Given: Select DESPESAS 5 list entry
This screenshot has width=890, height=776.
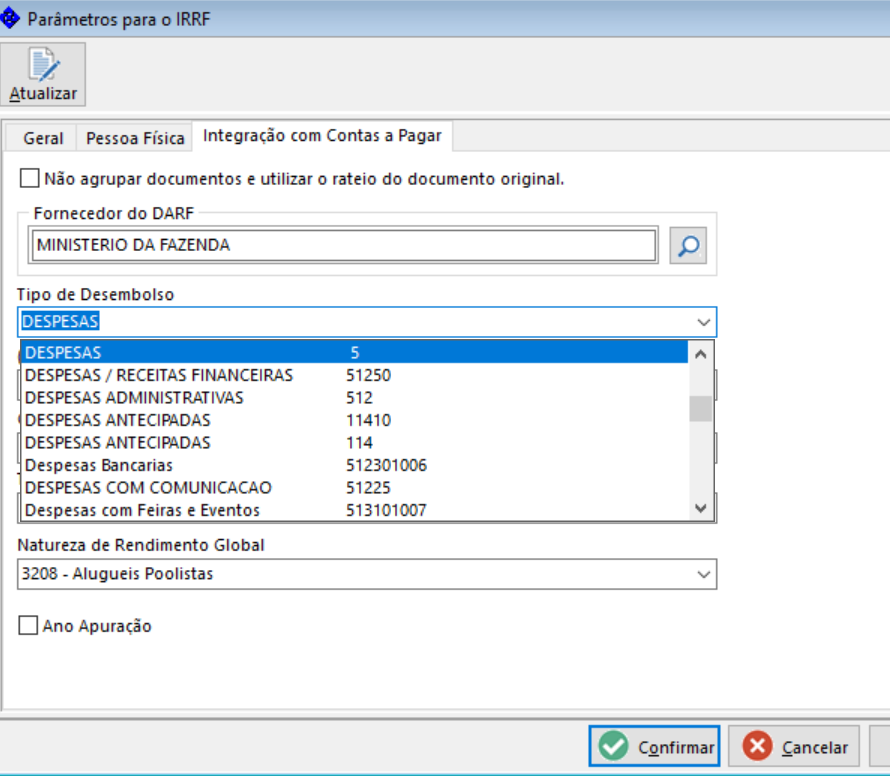Looking at the screenshot, I should pos(354,353).
